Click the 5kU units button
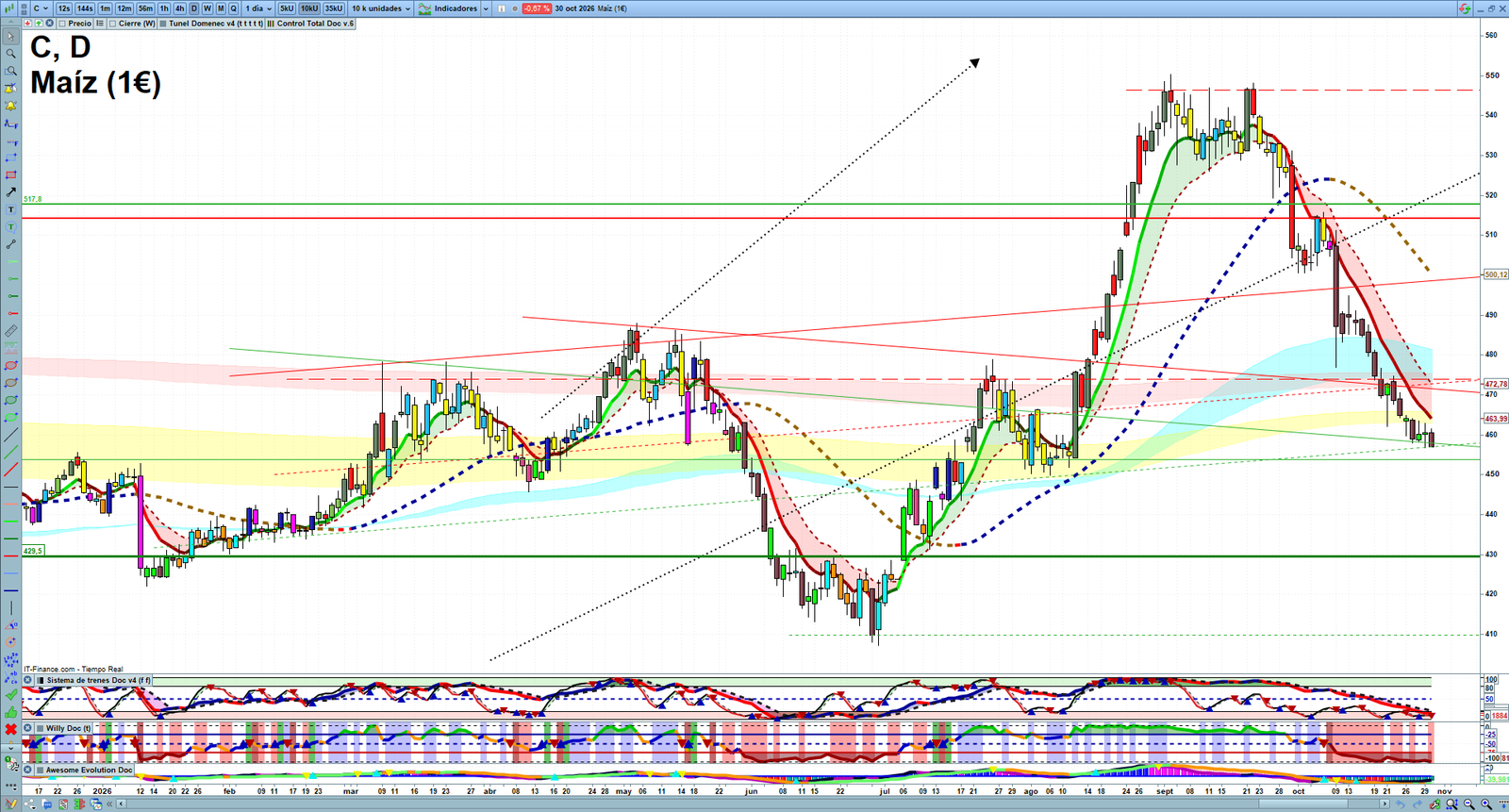1509x812 pixels. coord(287,8)
